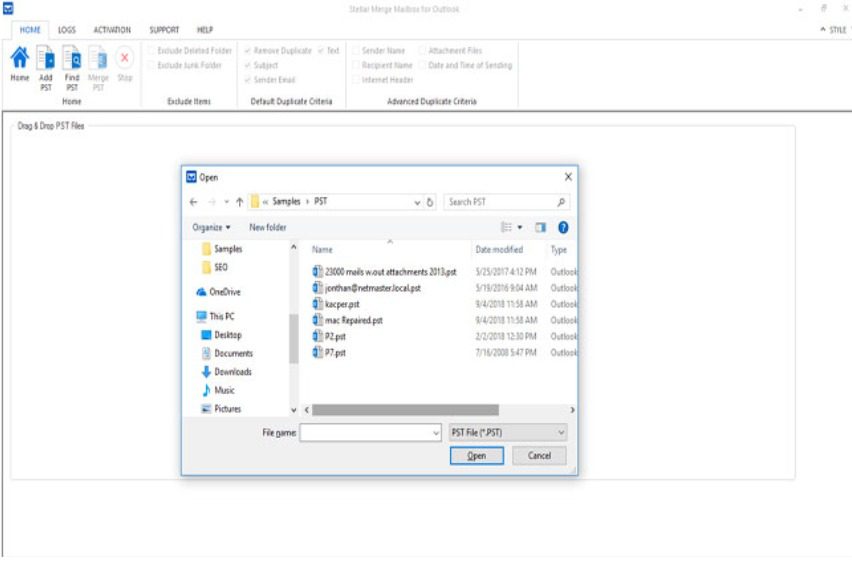This screenshot has height=577, width=852.
Task: Toggle the Attachment Files checkbox
Action: (x=423, y=50)
